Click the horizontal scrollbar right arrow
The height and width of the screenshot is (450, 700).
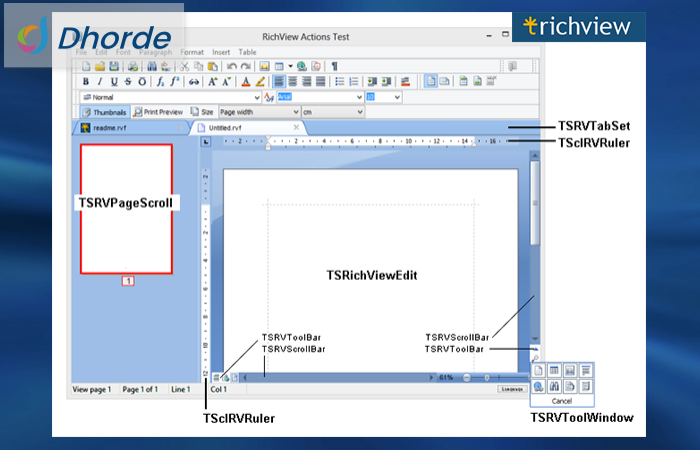tap(431, 378)
